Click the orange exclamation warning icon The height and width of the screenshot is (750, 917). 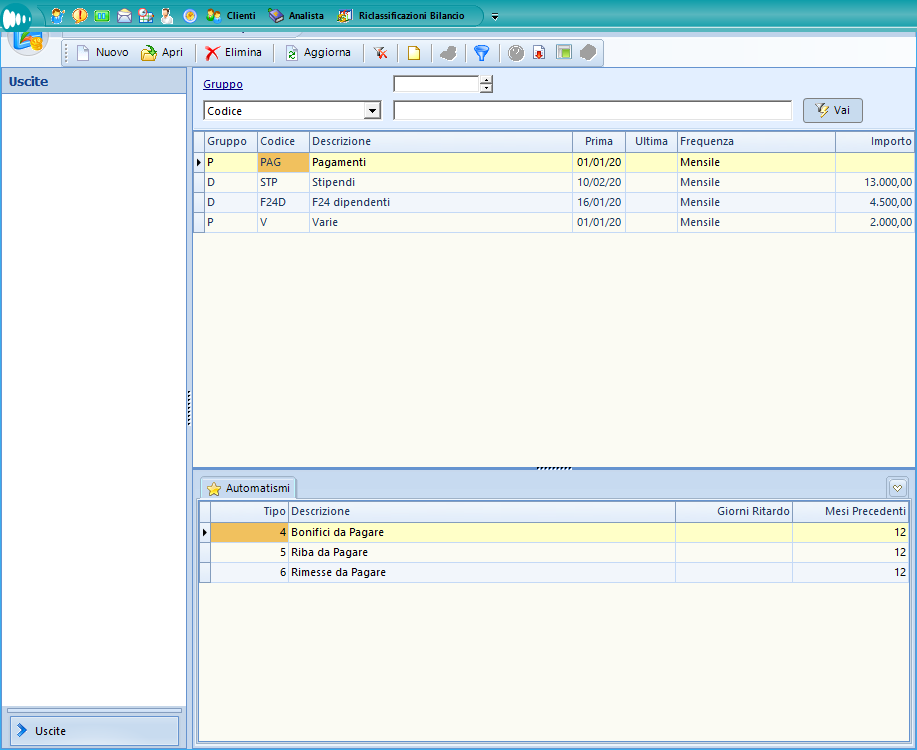click(x=80, y=16)
